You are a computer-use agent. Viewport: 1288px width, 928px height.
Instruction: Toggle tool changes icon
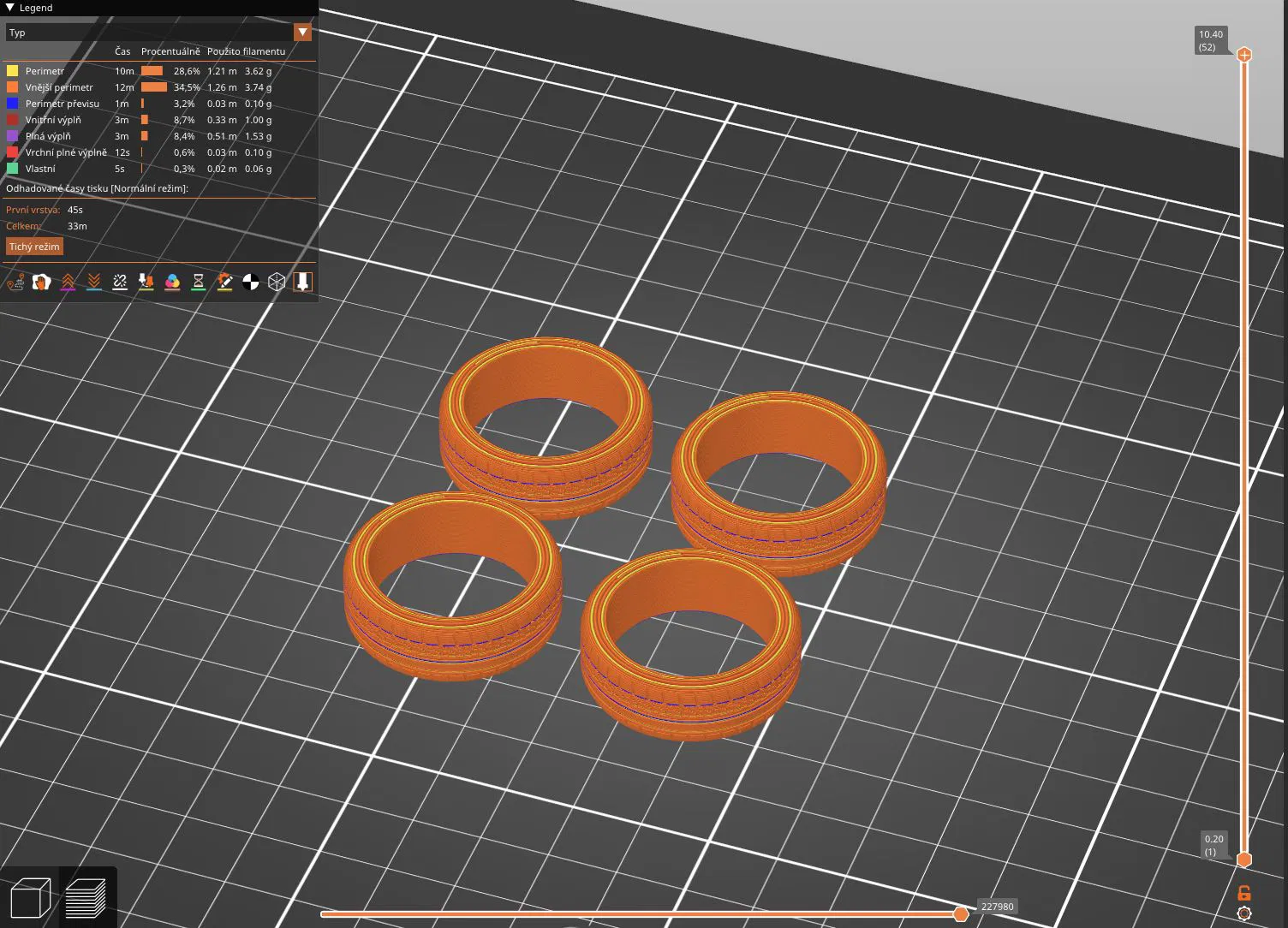click(x=146, y=282)
